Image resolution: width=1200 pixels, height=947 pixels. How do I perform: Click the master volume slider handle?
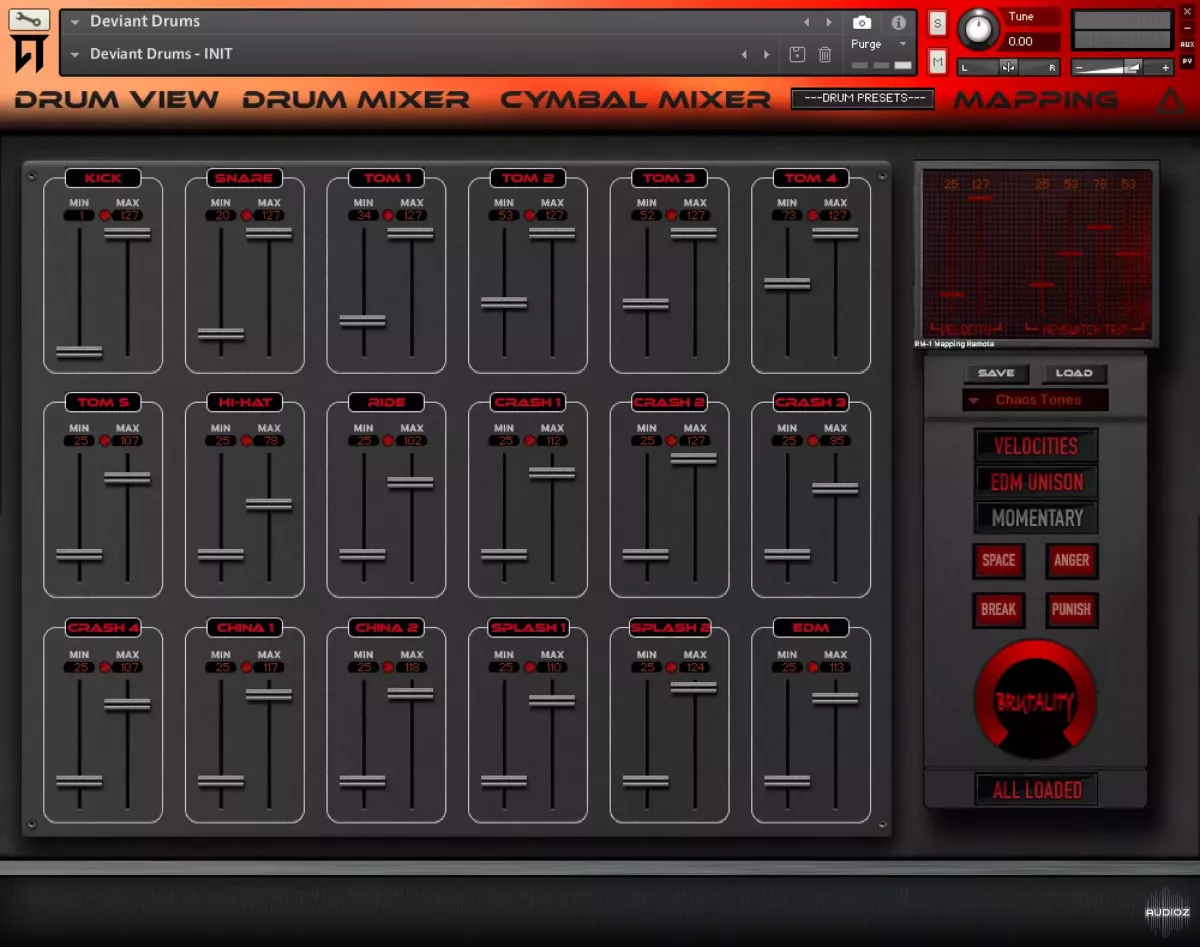(x=1133, y=67)
